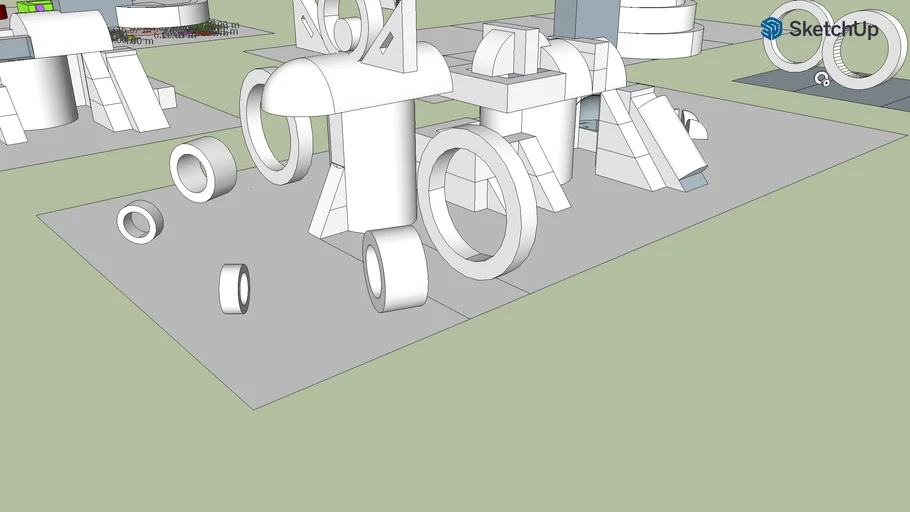Pick the small upright cylinder near front platform edge
910x512 pixels.
[x=234, y=289]
